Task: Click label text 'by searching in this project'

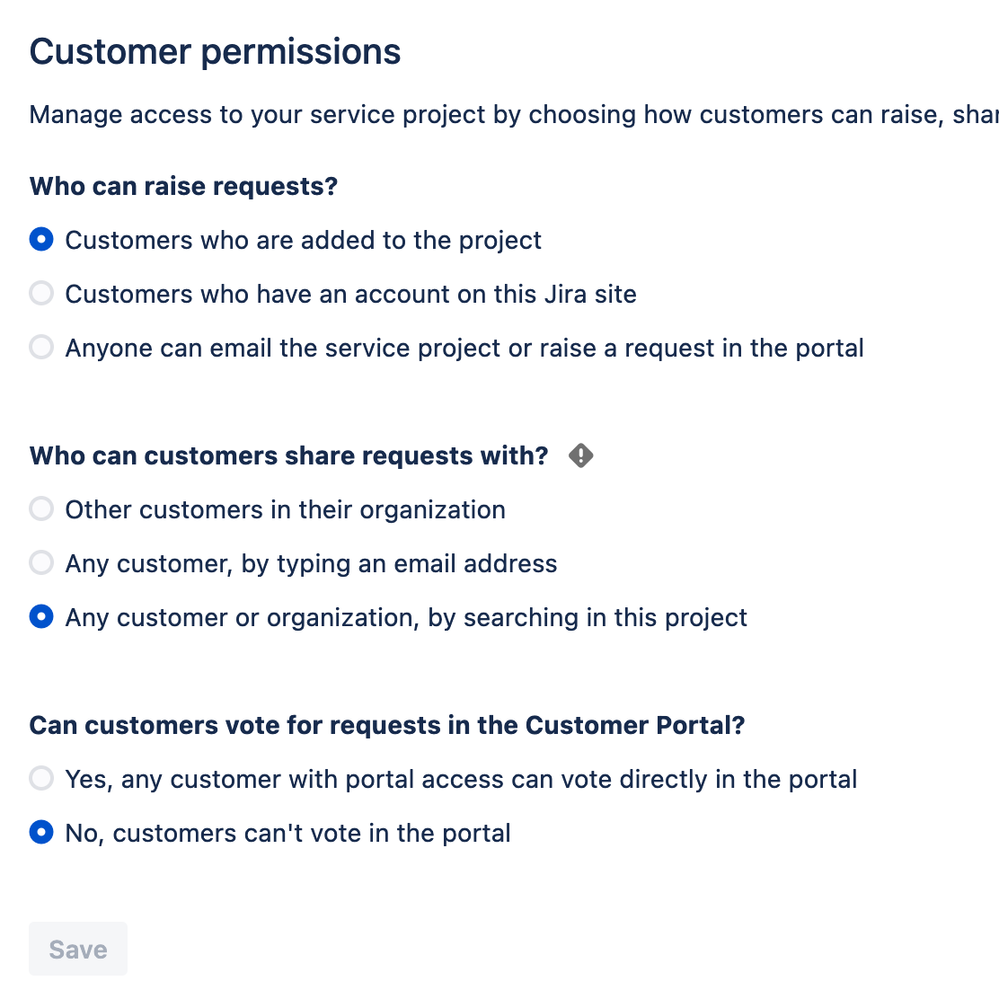Action: click(587, 618)
